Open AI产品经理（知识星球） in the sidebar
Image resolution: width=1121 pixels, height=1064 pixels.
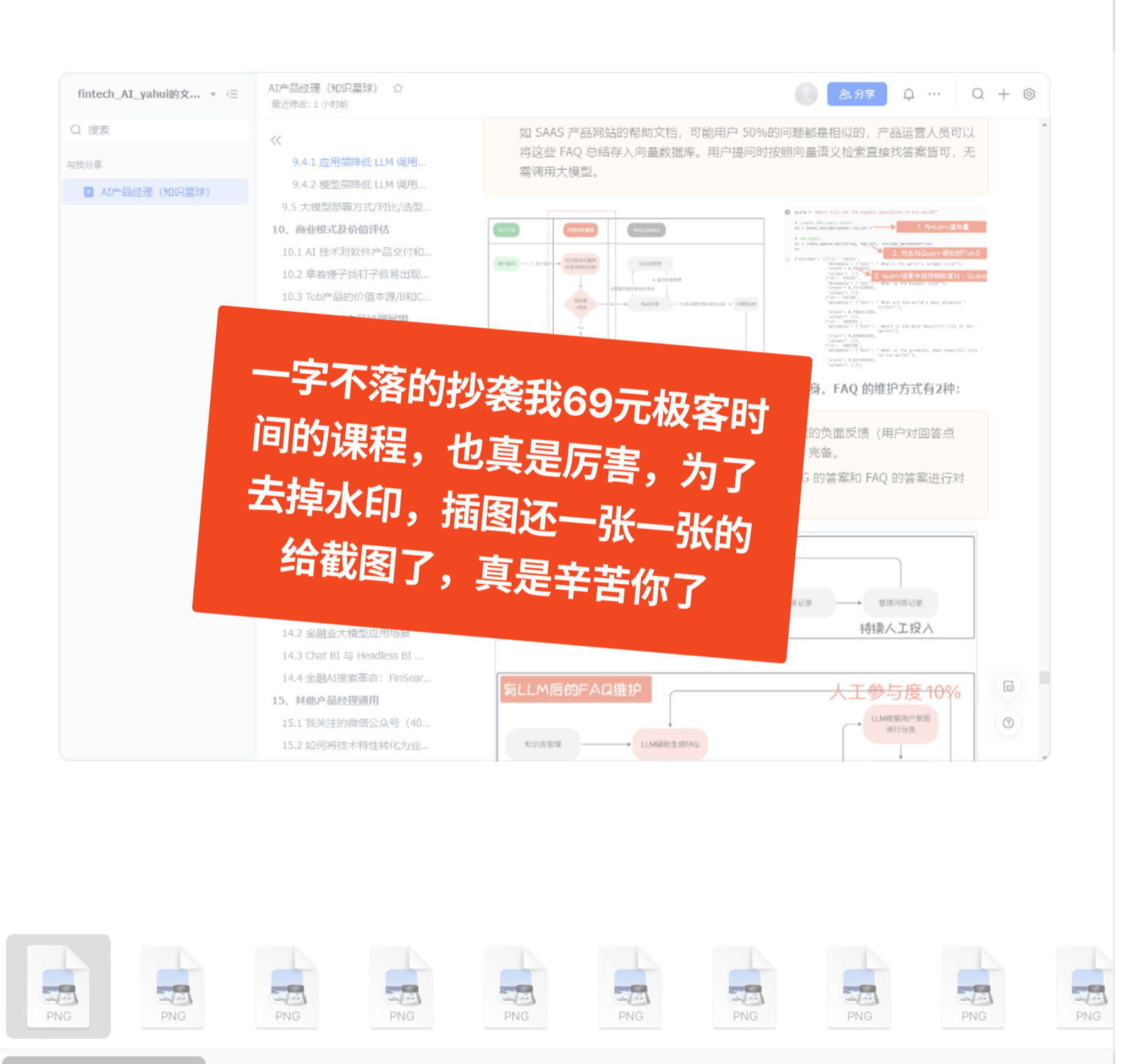coord(155,192)
